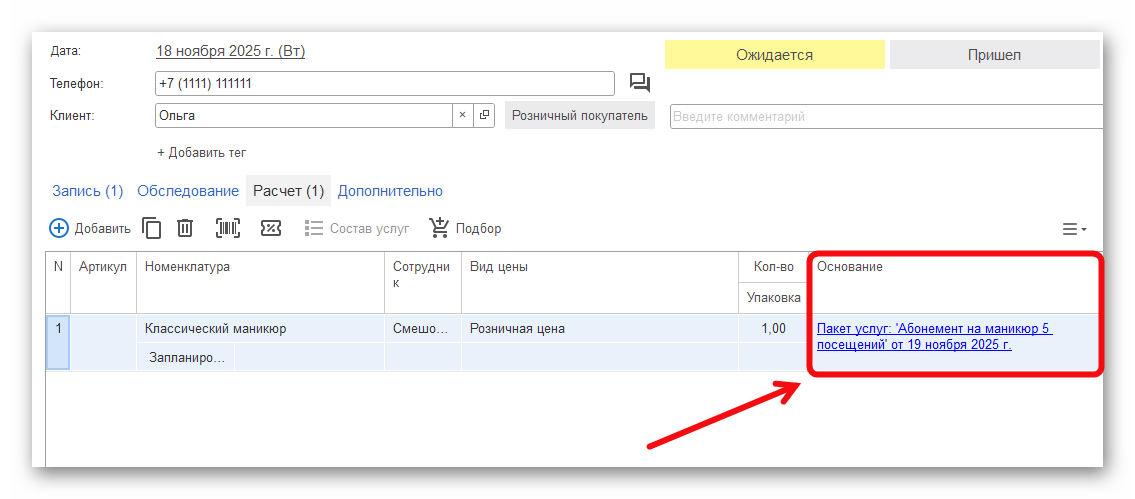Clear the client field with the X icon
The width and height of the screenshot is (1135, 499).
click(462, 115)
